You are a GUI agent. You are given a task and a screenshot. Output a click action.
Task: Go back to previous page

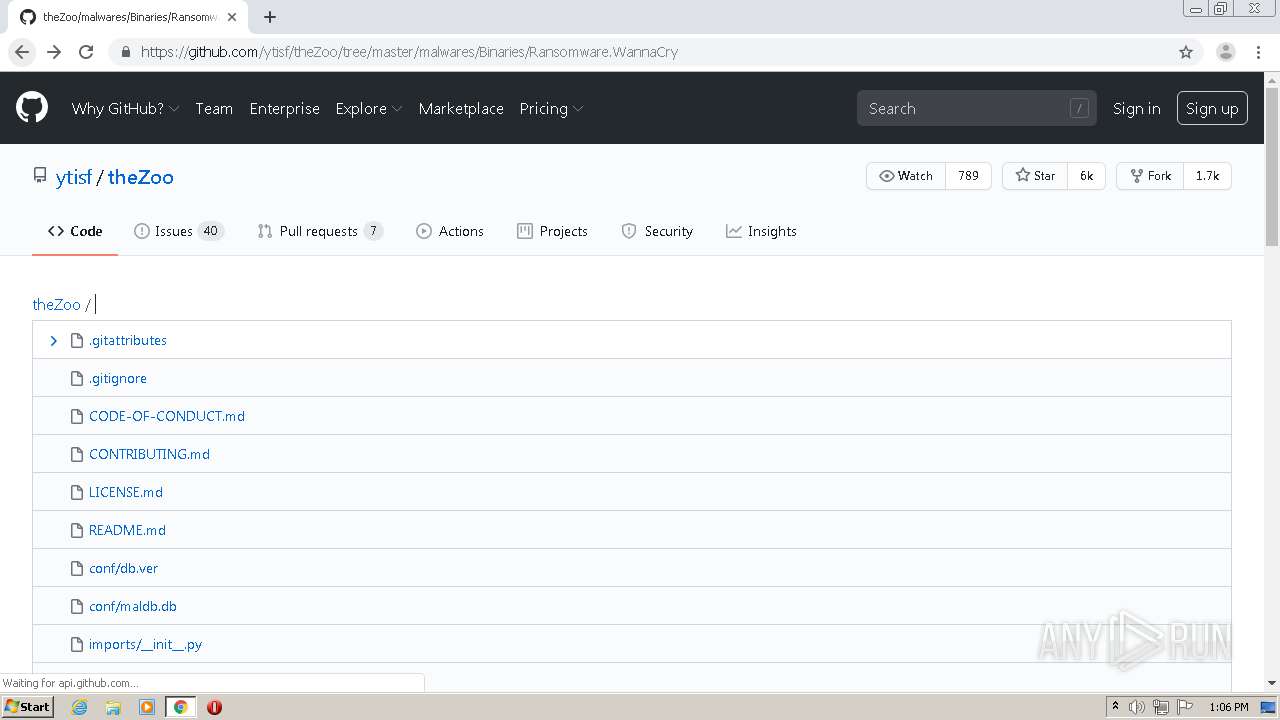pos(22,52)
